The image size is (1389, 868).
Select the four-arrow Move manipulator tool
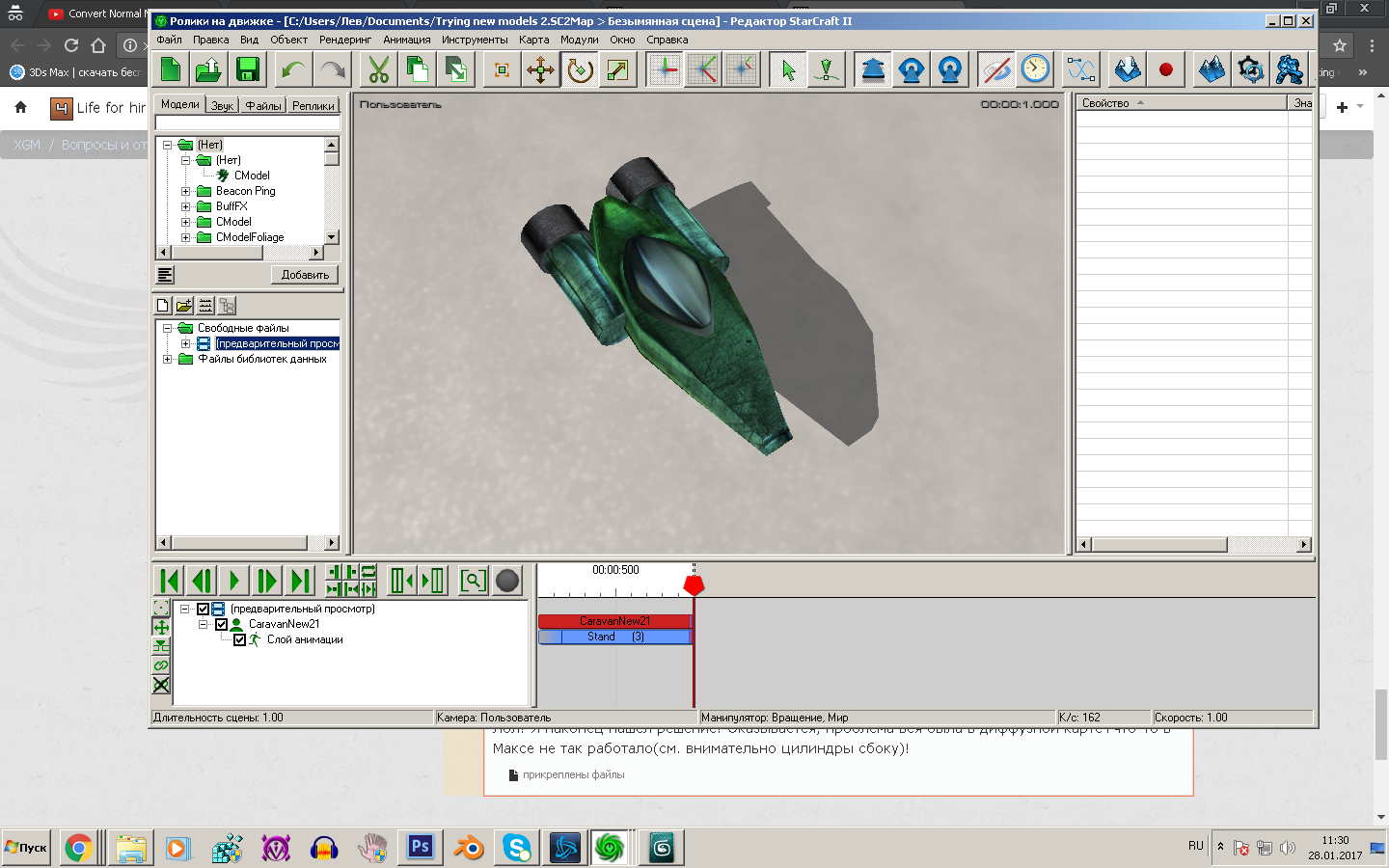[x=541, y=69]
